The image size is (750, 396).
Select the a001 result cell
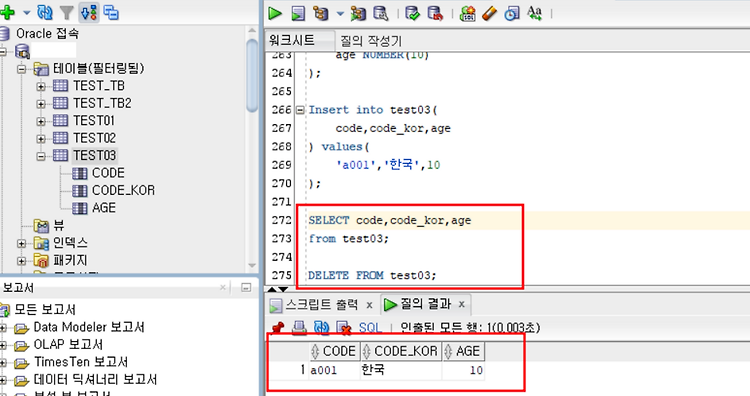[x=334, y=370]
